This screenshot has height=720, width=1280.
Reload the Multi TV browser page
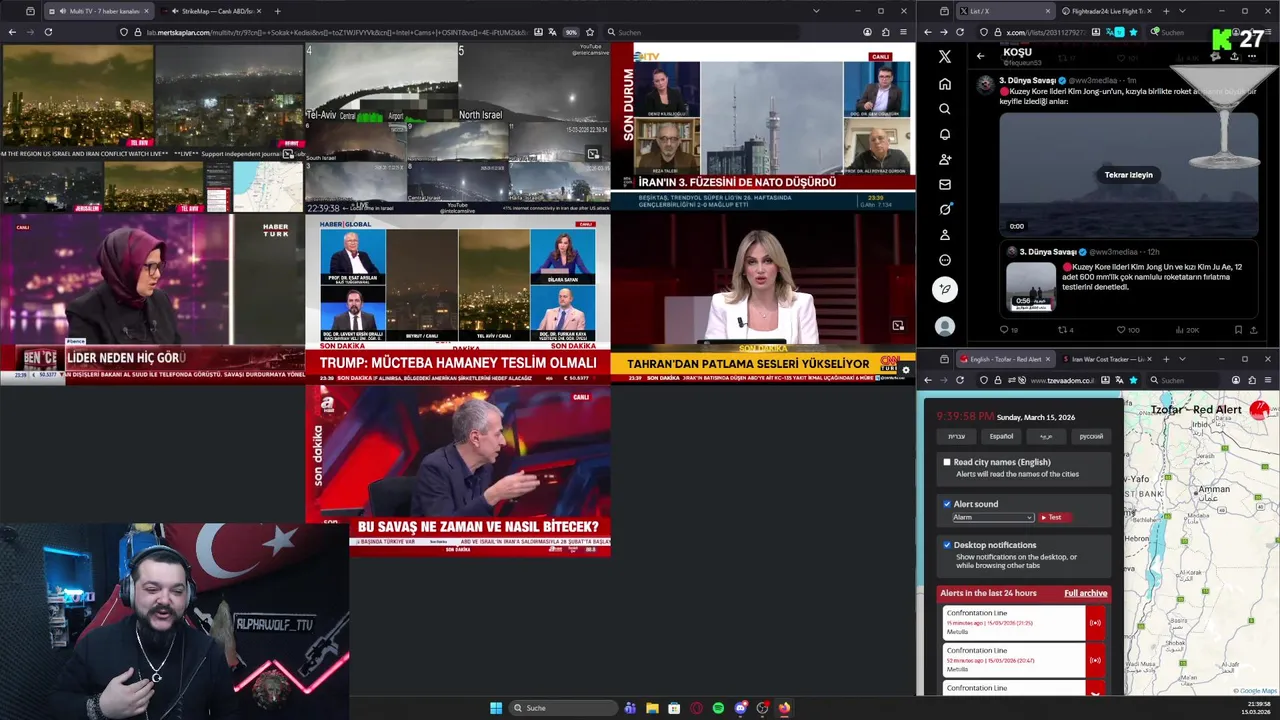click(47, 32)
